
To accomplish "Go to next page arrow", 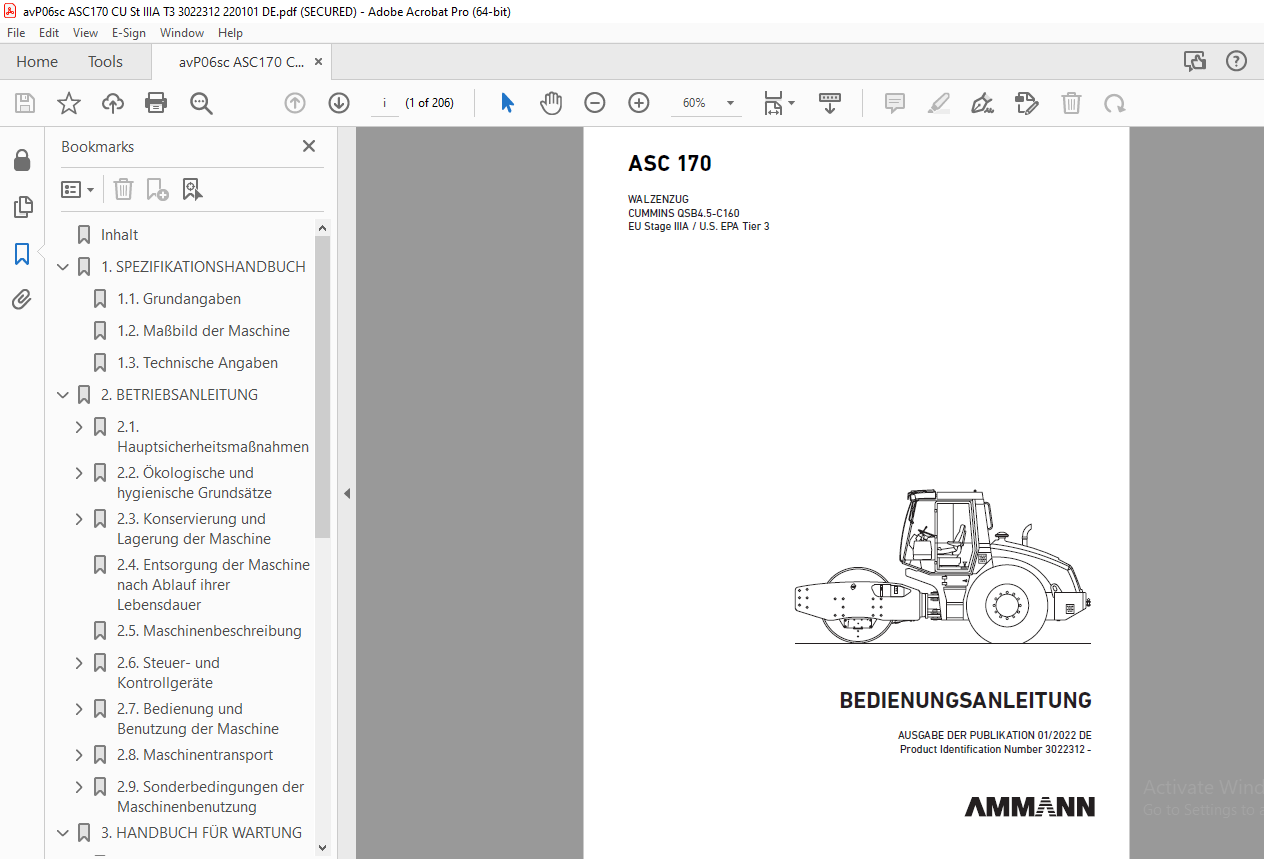I will (339, 103).
